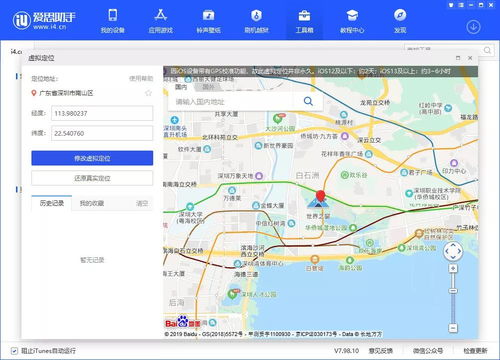Click the 后海 label on map
Viewport: 500px width, 360px height.
[177, 302]
